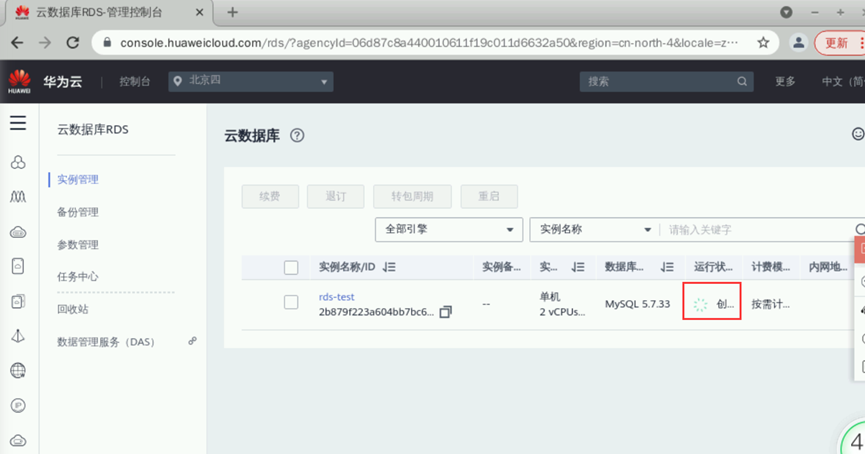Expand the 北京四 region dropdown
This screenshot has width=865, height=454.
pyautogui.click(x=250, y=81)
